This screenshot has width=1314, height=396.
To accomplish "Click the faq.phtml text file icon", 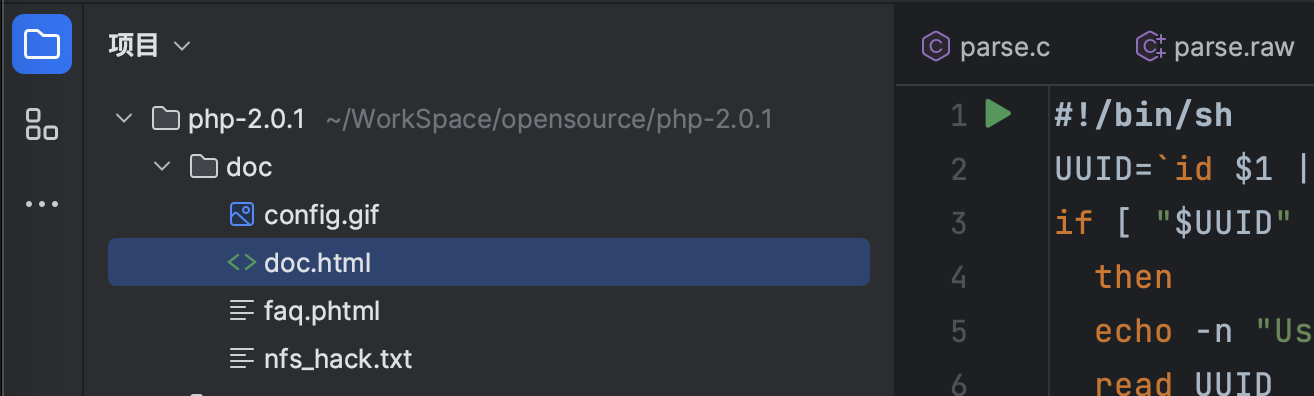I will 242,311.
